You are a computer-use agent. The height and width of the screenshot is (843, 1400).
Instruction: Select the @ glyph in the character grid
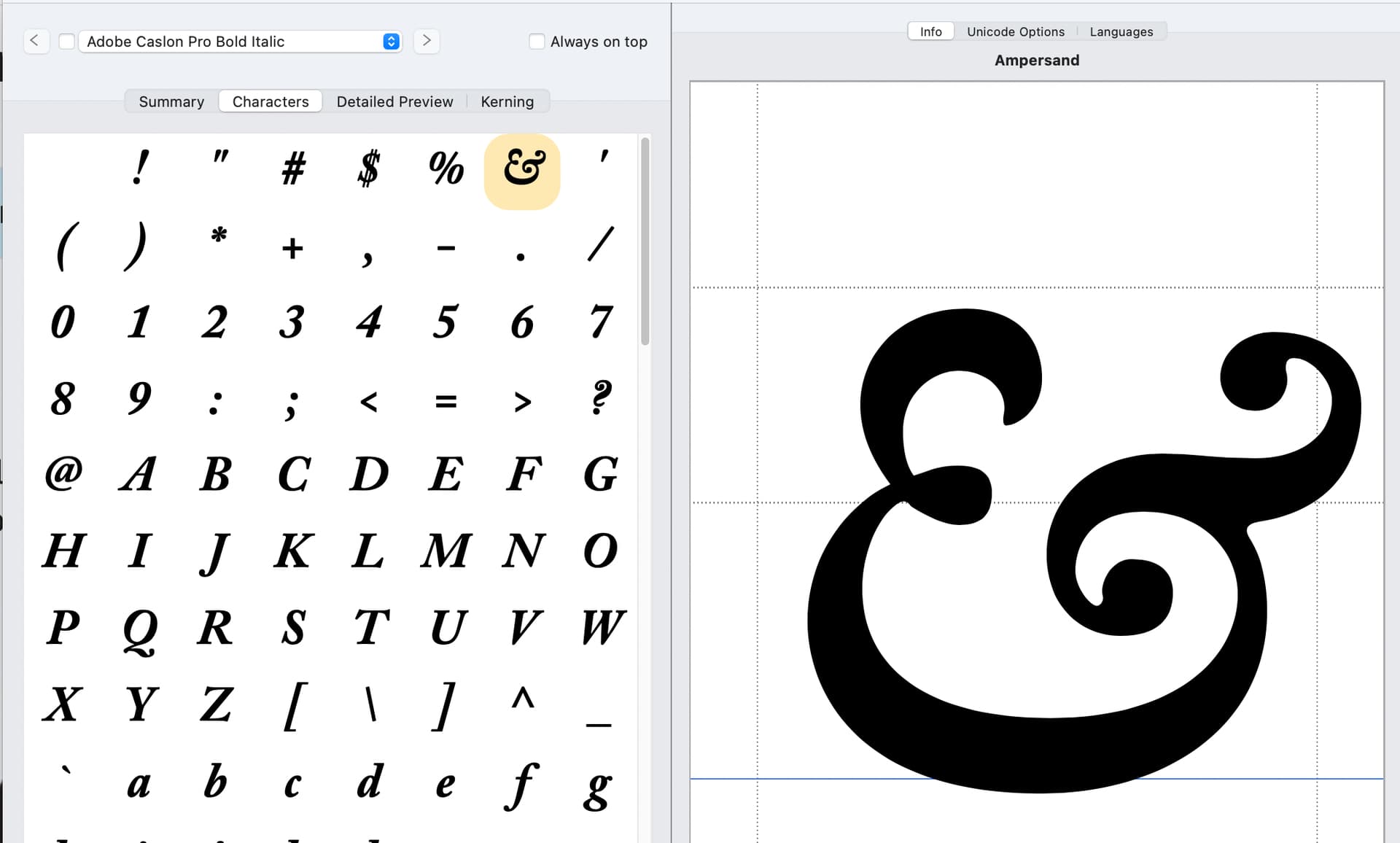pyautogui.click(x=63, y=474)
